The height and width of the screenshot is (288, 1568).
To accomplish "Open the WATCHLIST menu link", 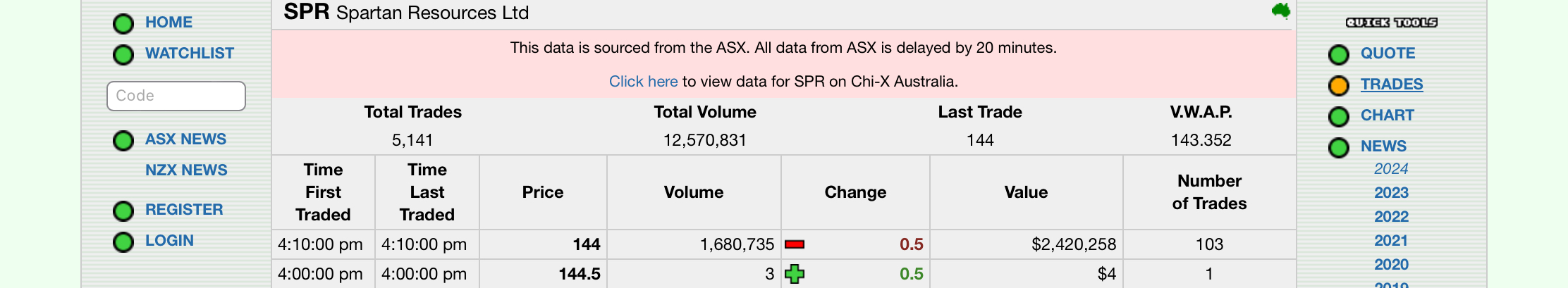I will (190, 54).
